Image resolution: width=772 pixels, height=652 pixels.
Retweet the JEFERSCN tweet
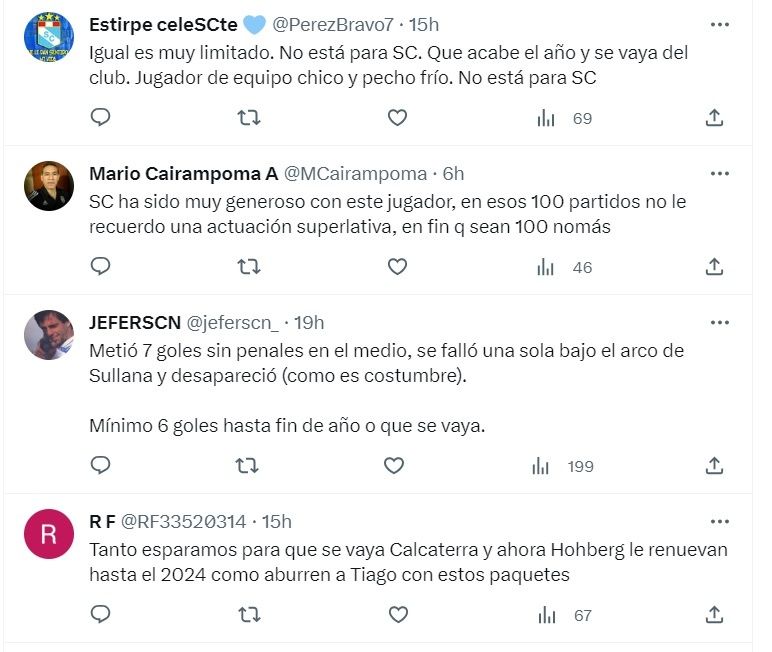coord(246,465)
